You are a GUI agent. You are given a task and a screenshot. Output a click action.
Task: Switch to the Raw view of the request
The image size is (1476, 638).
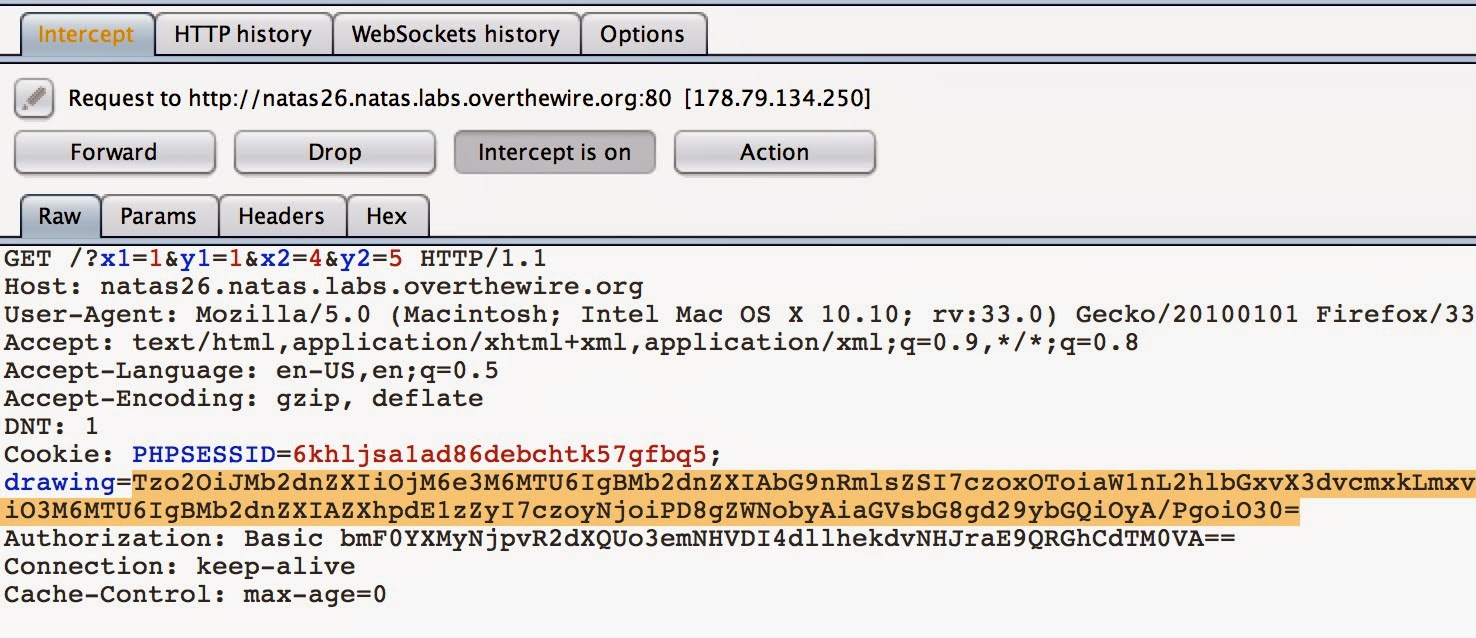(x=59, y=216)
